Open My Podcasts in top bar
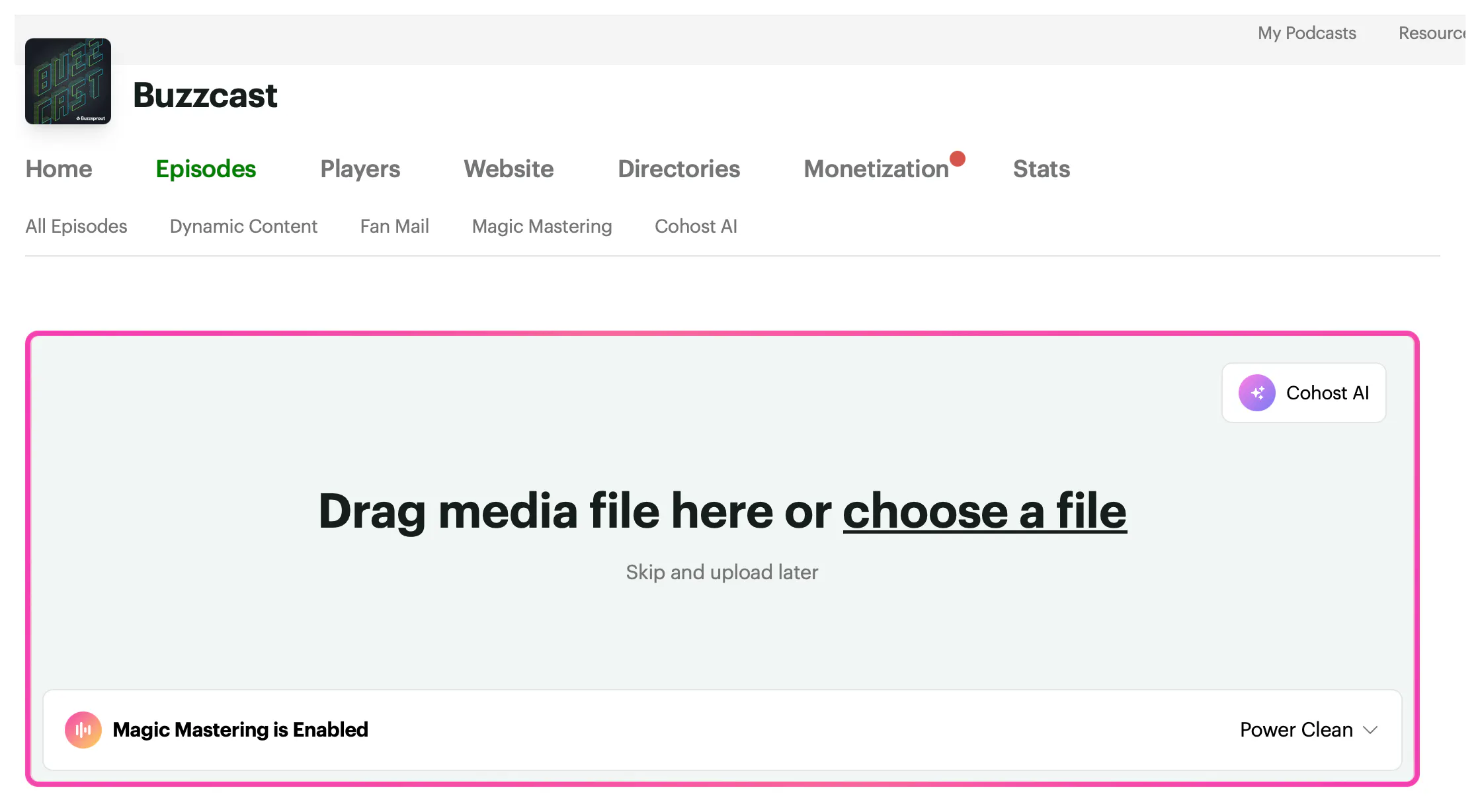 (x=1307, y=33)
